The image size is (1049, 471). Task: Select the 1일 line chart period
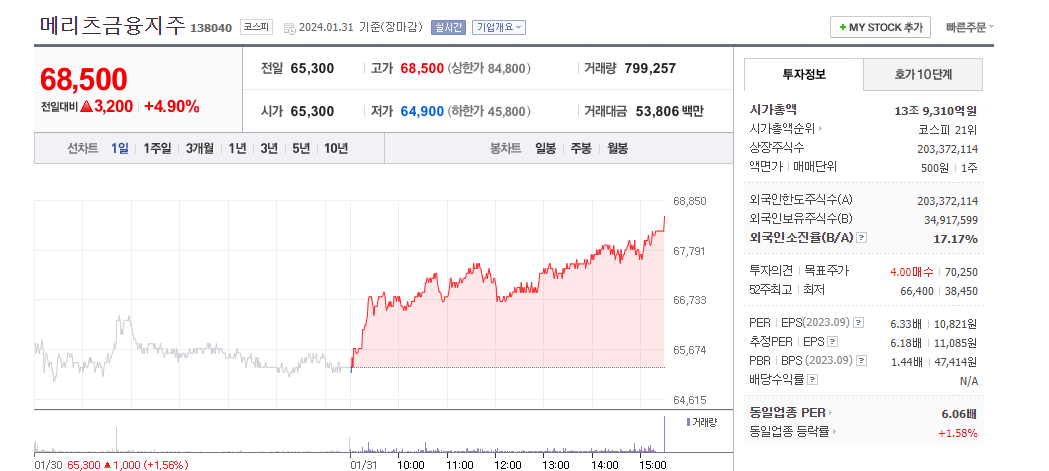120,149
